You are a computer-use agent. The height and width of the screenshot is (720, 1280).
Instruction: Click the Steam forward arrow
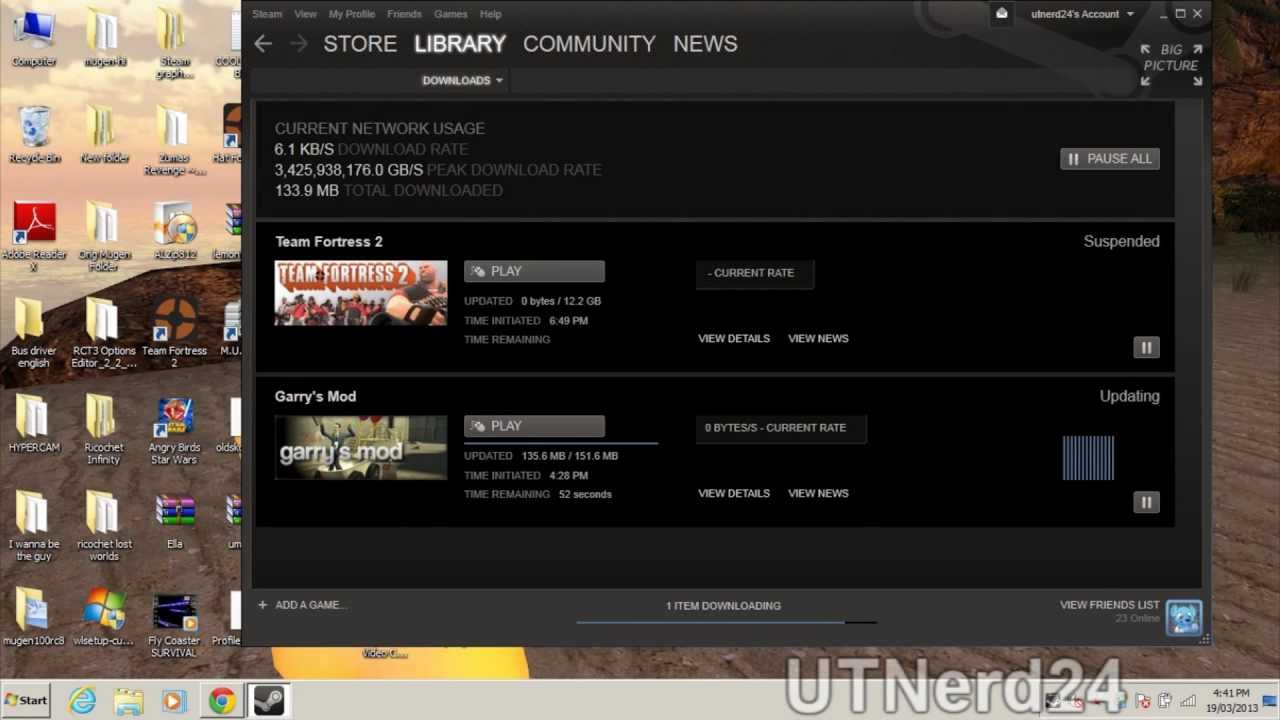click(x=298, y=44)
